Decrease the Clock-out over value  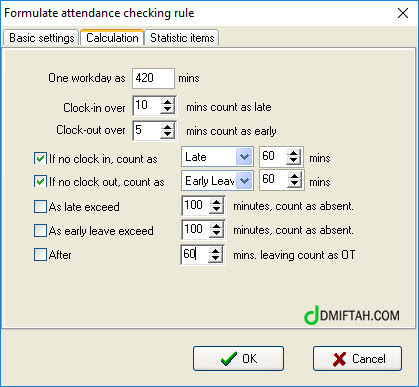tap(167, 135)
